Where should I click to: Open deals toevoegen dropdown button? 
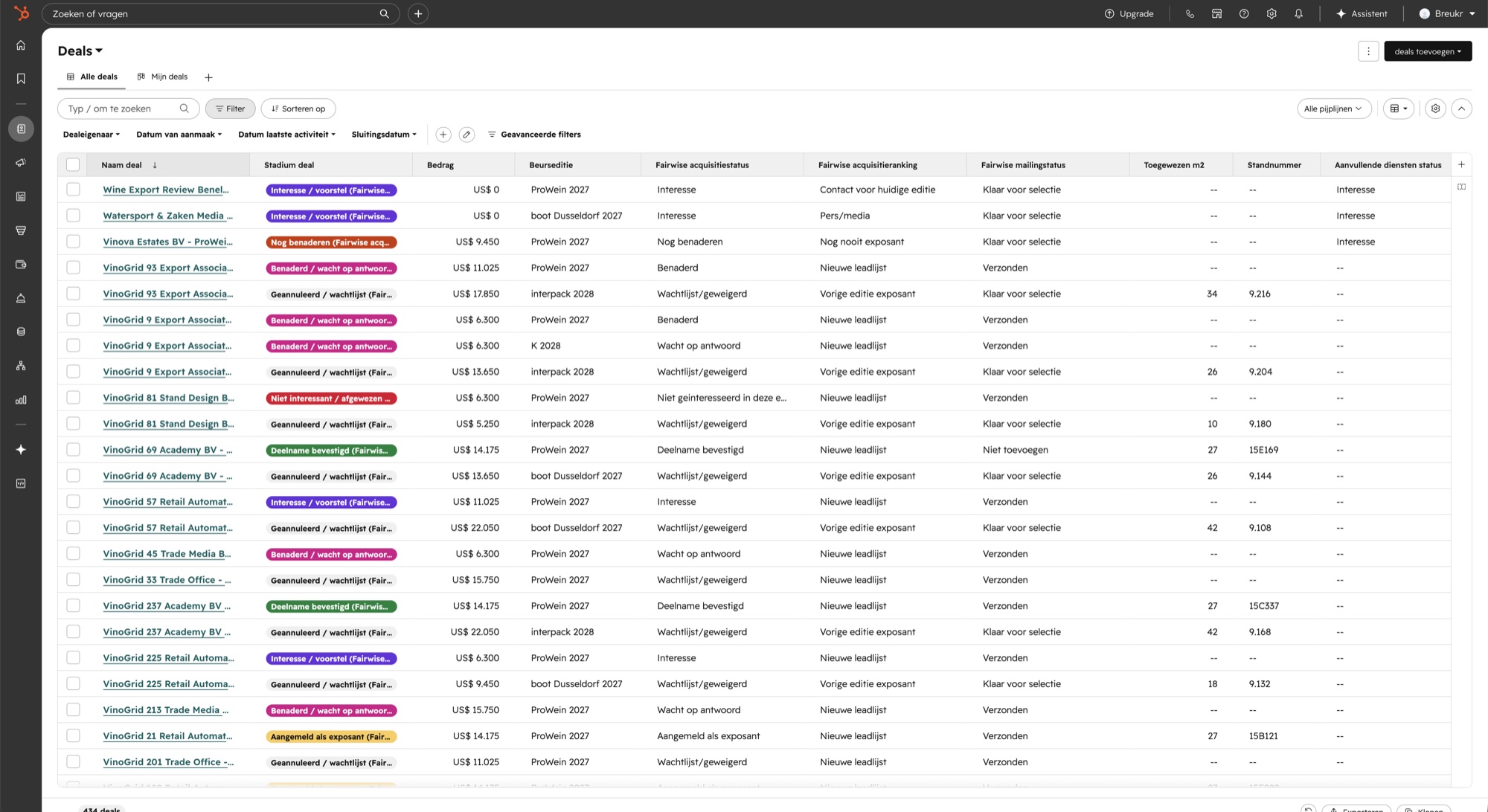pos(1428,51)
